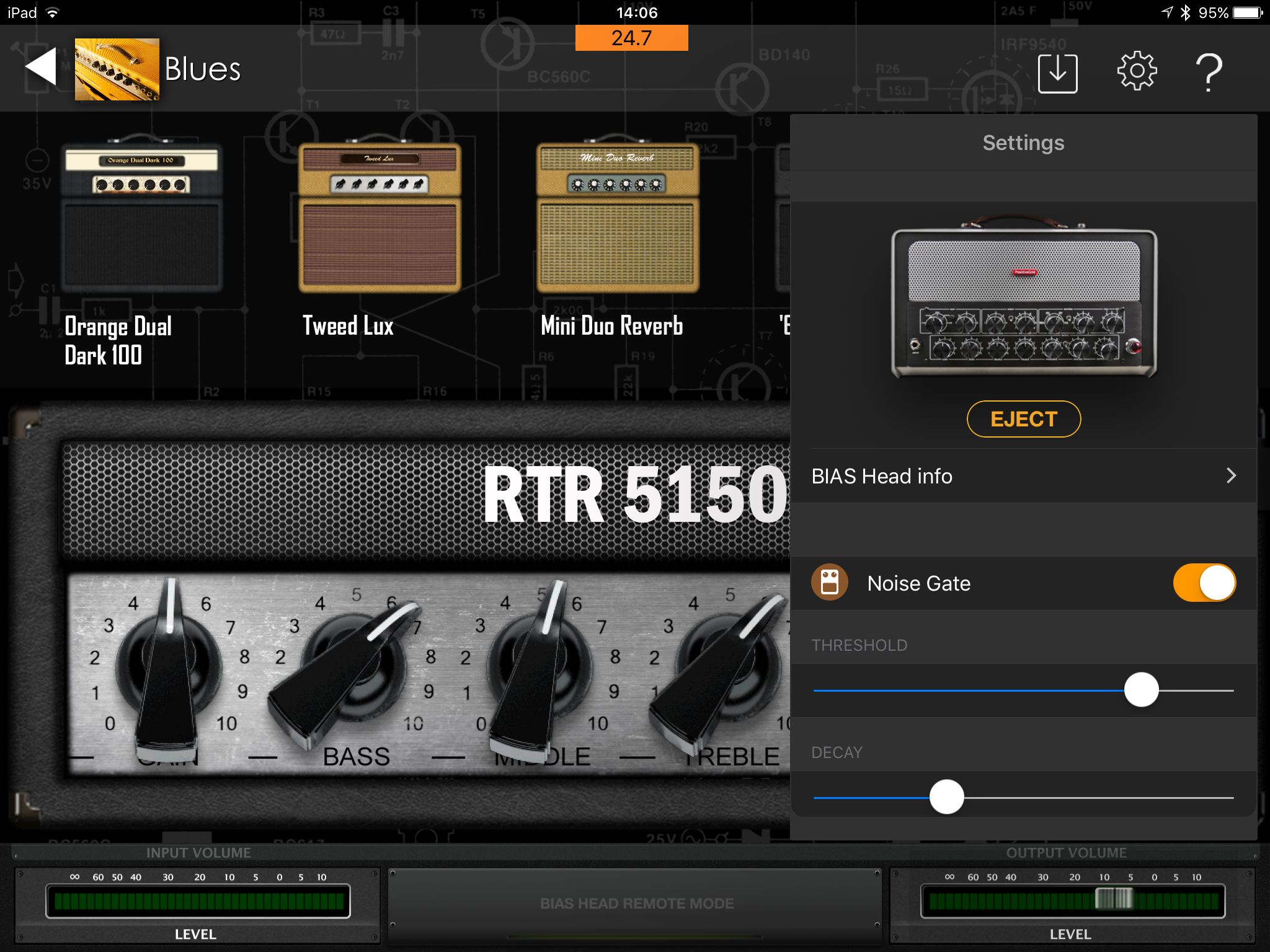The width and height of the screenshot is (1270, 952).
Task: Click the output volume level handle
Action: pyautogui.click(x=1114, y=899)
